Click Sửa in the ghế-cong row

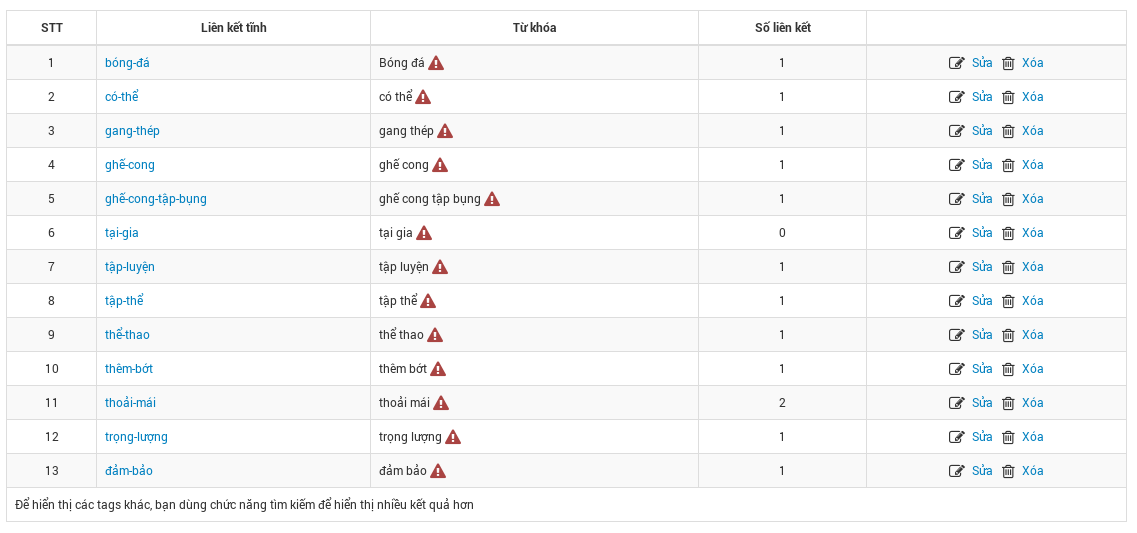[982, 165]
